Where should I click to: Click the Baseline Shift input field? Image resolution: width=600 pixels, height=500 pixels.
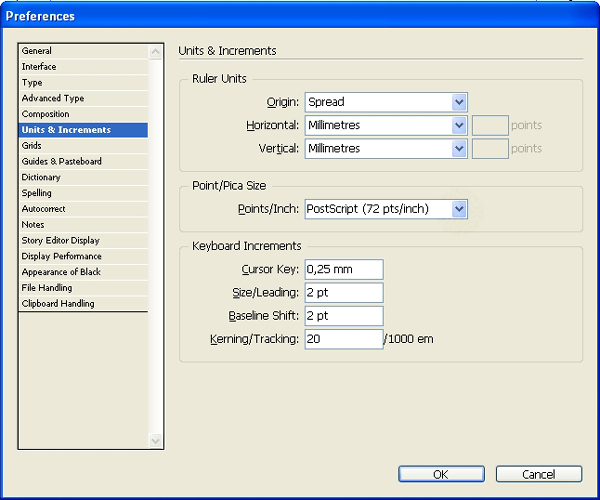click(x=344, y=316)
